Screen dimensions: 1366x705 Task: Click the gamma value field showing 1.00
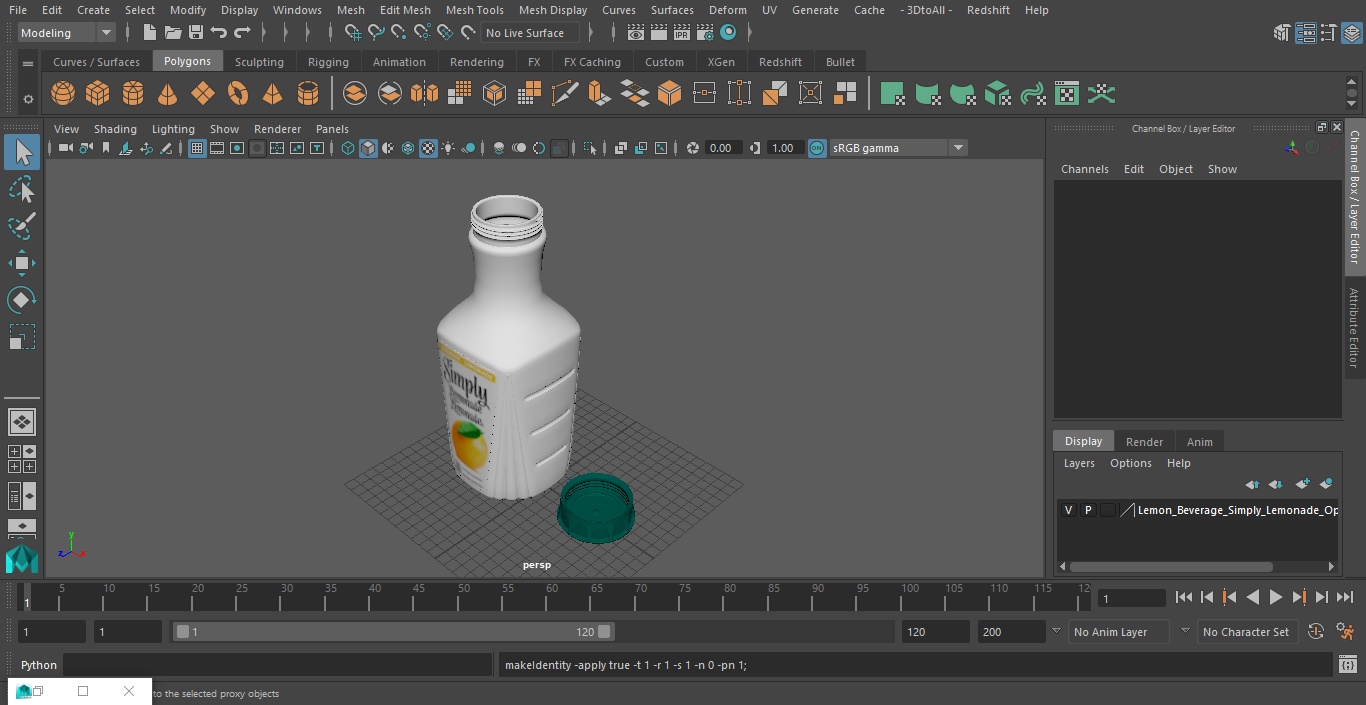[x=783, y=148]
